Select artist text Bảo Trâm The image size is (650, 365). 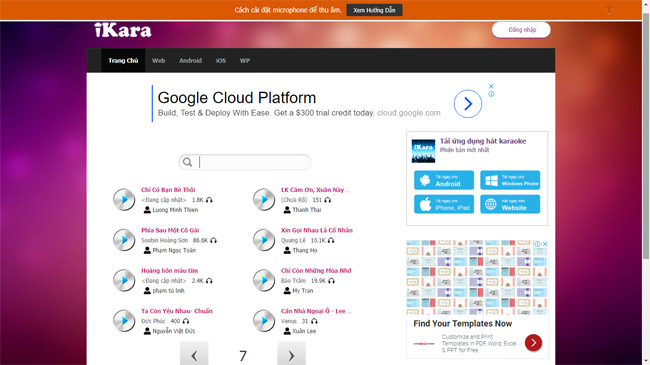(x=293, y=281)
